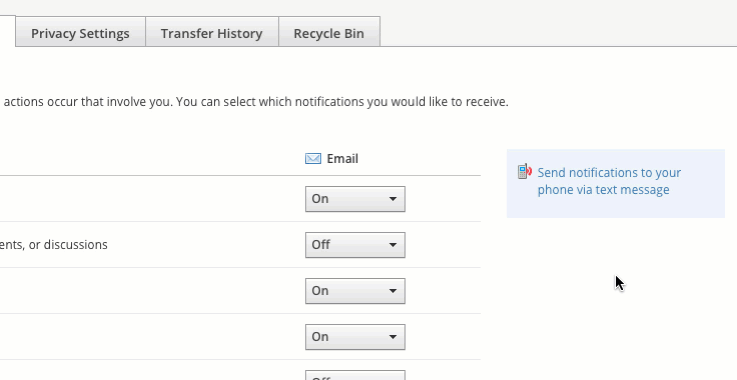Open the Off dropdown in the discussions row
The height and width of the screenshot is (380, 737).
coord(355,245)
